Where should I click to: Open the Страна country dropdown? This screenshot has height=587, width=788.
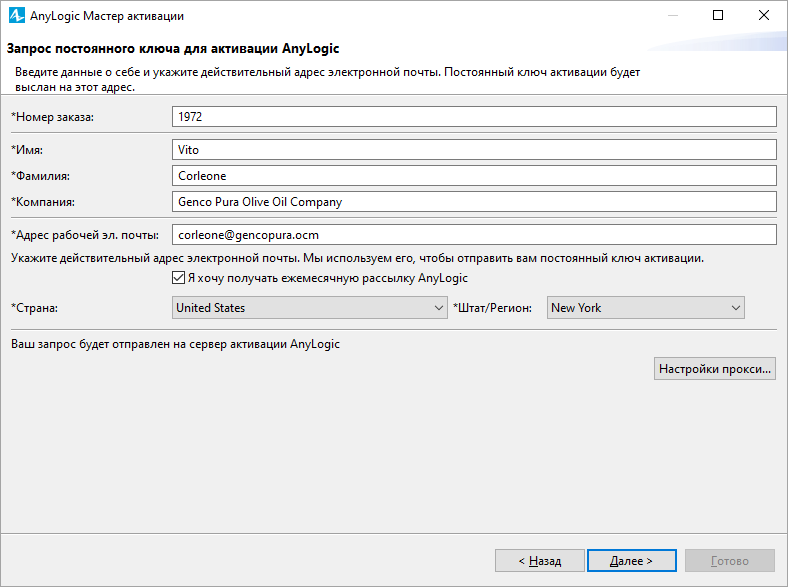point(309,308)
